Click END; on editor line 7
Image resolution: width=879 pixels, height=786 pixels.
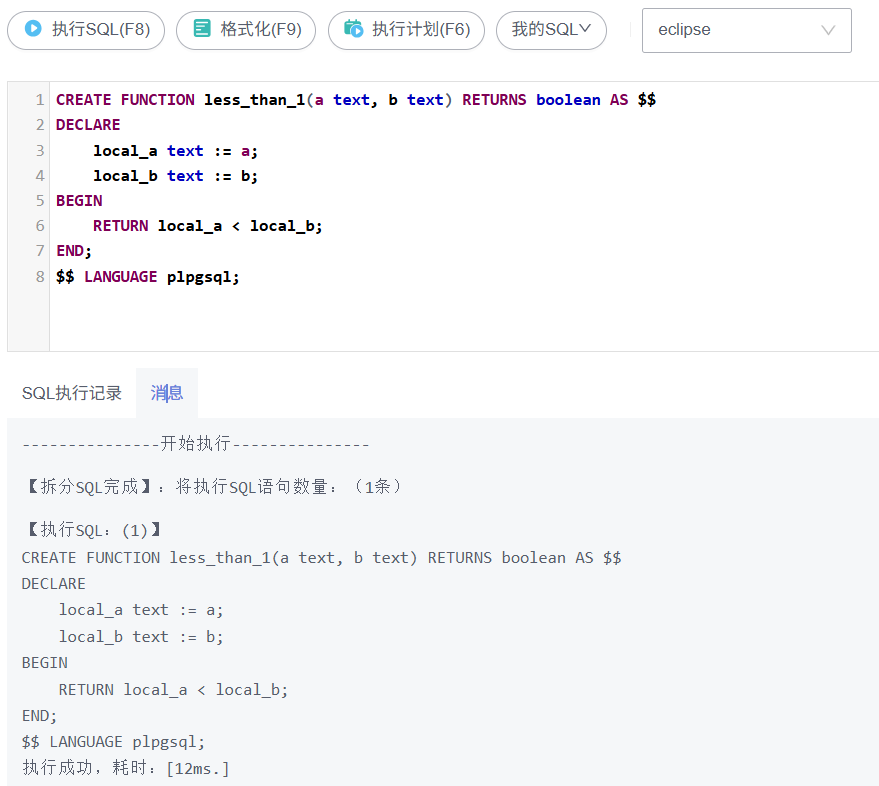coord(74,251)
